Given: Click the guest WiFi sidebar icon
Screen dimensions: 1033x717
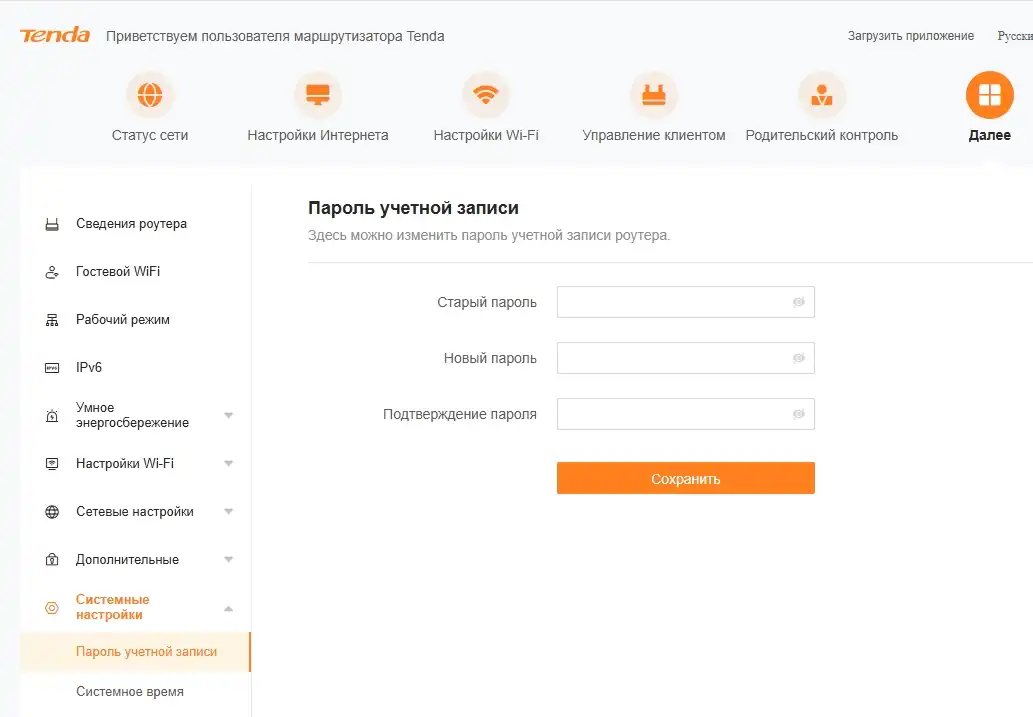Looking at the screenshot, I should [52, 271].
